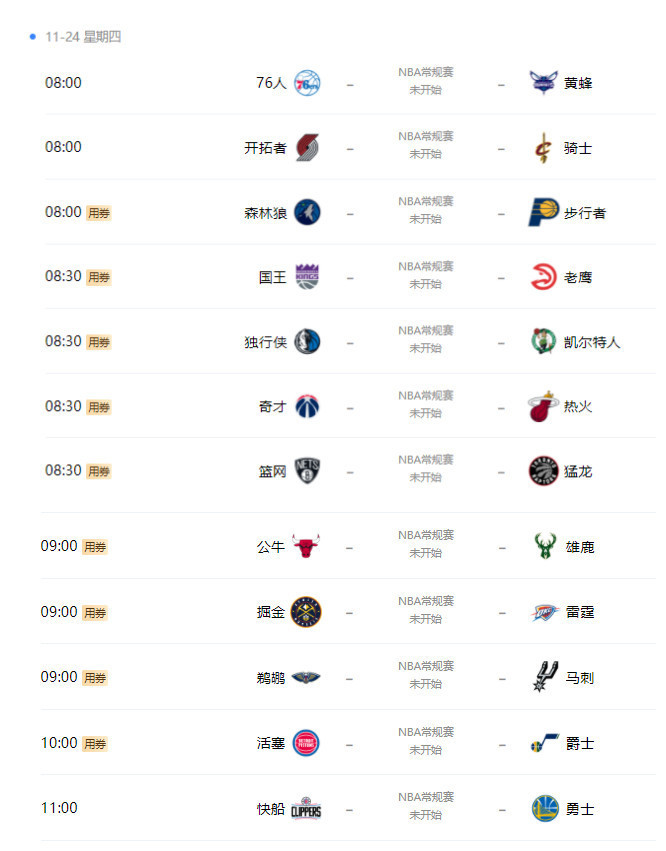
Task: Open the Trail Blazers logo
Action: pos(307,147)
